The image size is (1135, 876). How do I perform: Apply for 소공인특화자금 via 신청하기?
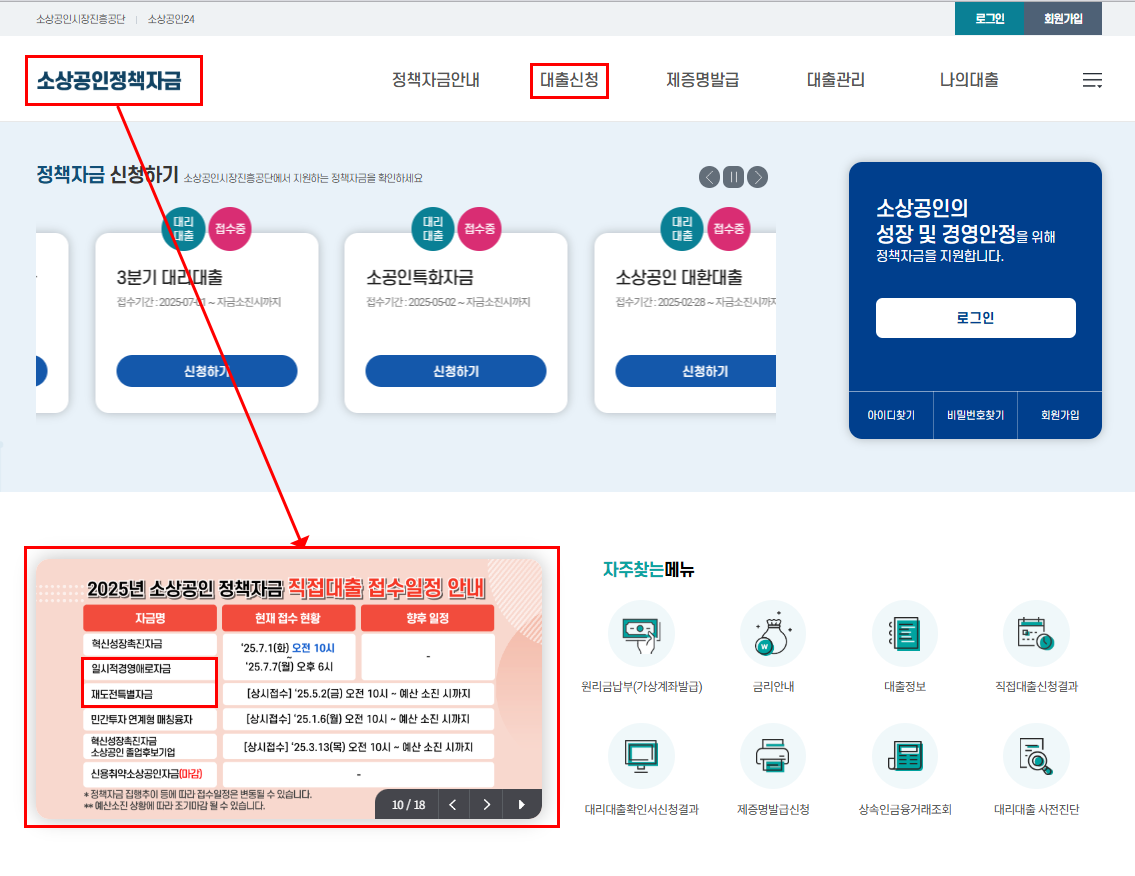(x=455, y=371)
